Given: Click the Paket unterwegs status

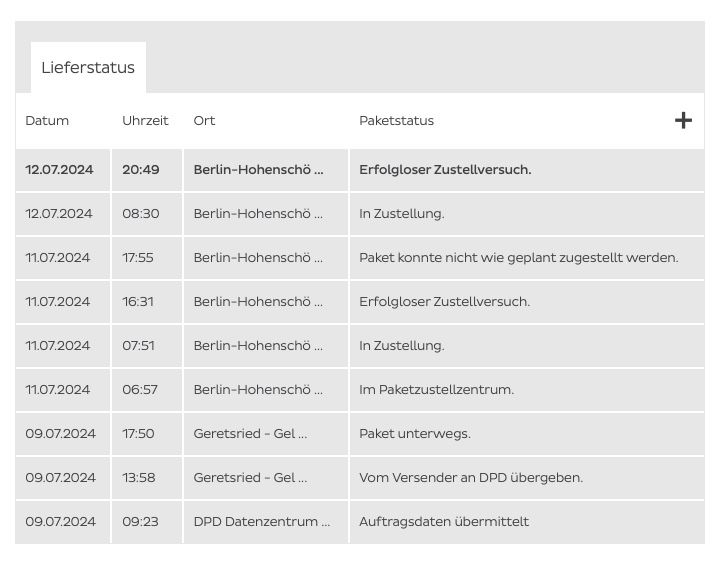Looking at the screenshot, I should 414,434.
